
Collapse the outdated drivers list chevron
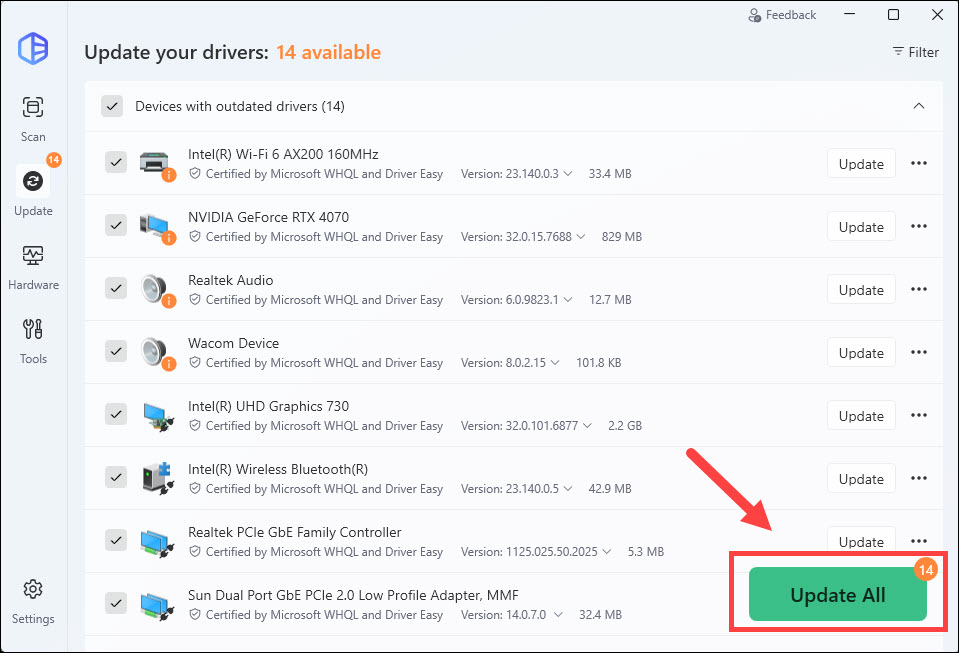coord(919,106)
